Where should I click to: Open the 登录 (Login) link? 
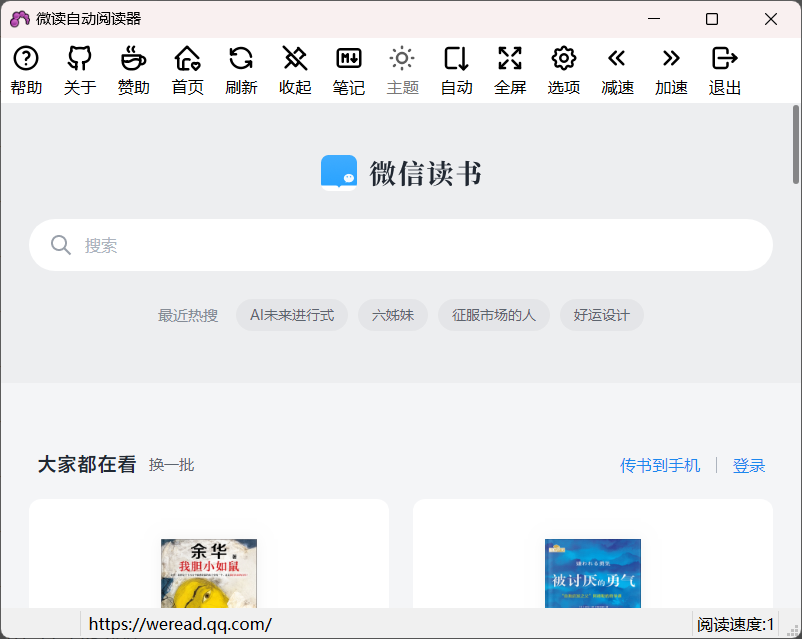pyautogui.click(x=748, y=465)
